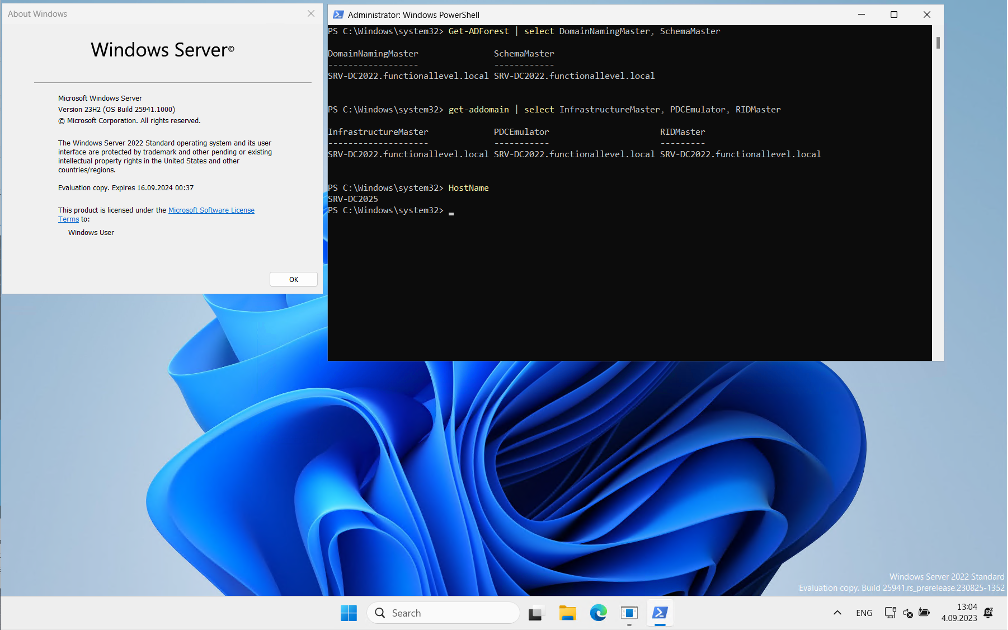Click the Search input field on taskbar

tap(443, 612)
